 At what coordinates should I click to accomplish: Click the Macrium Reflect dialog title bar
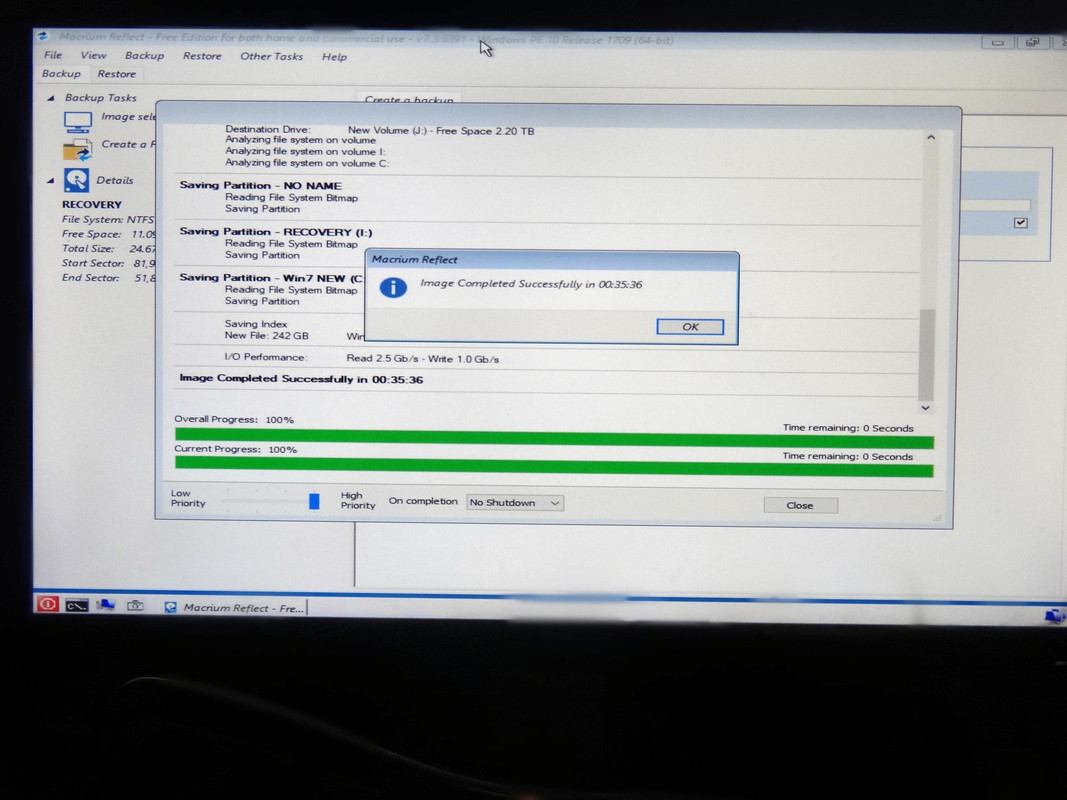point(552,260)
